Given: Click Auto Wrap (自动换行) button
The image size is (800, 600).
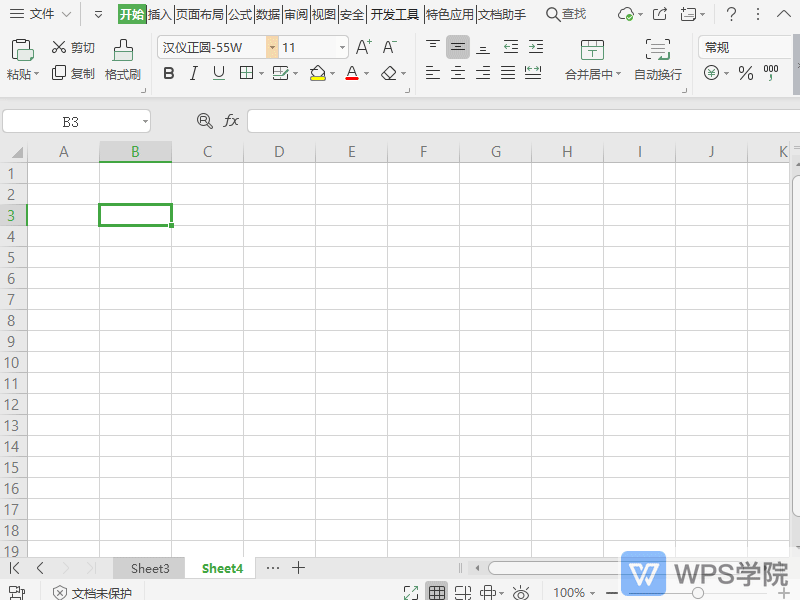Looking at the screenshot, I should coord(658,59).
